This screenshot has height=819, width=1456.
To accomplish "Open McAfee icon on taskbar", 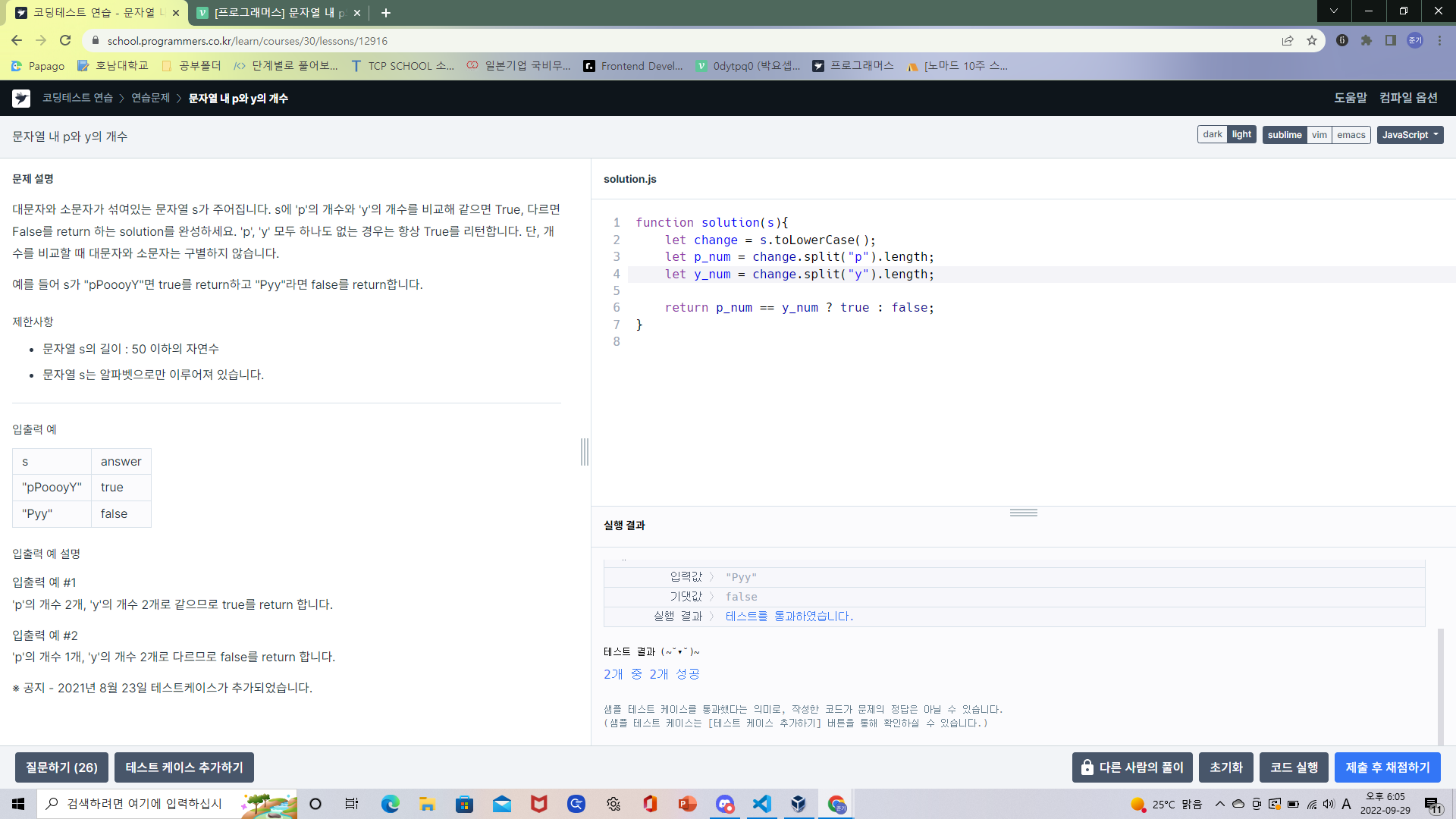I will pyautogui.click(x=538, y=804).
